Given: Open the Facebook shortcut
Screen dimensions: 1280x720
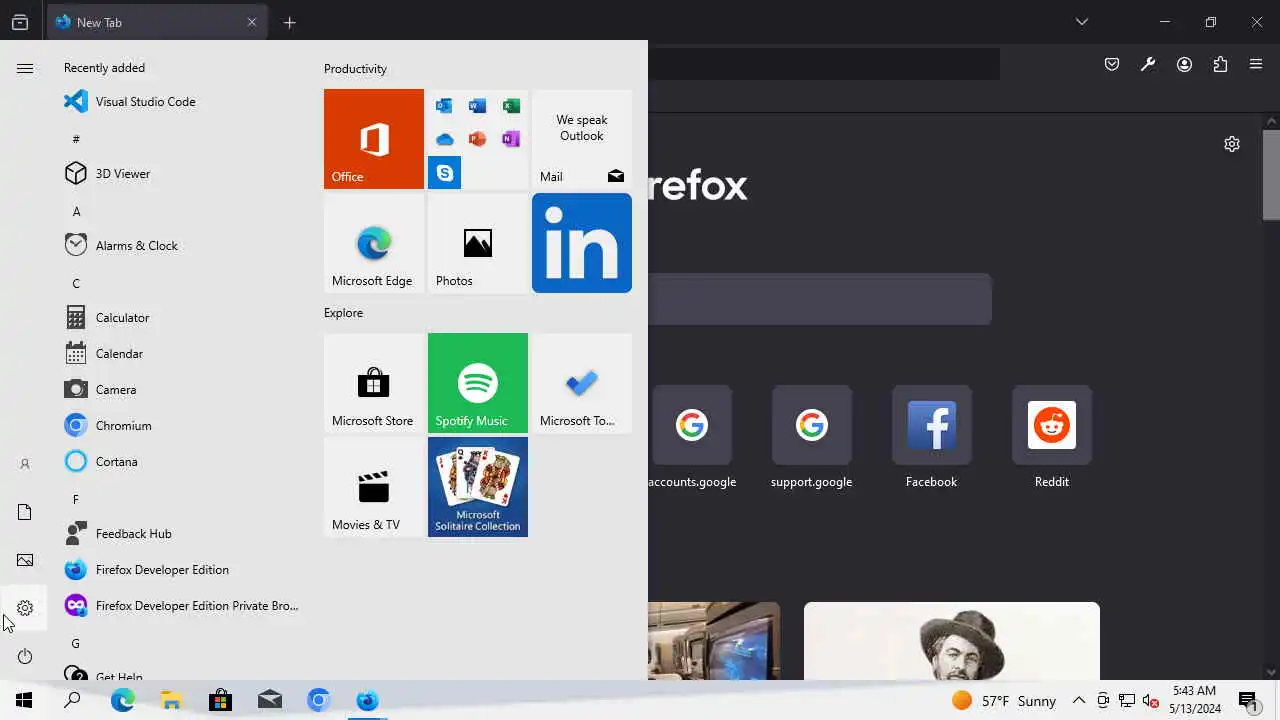Looking at the screenshot, I should [932, 437].
